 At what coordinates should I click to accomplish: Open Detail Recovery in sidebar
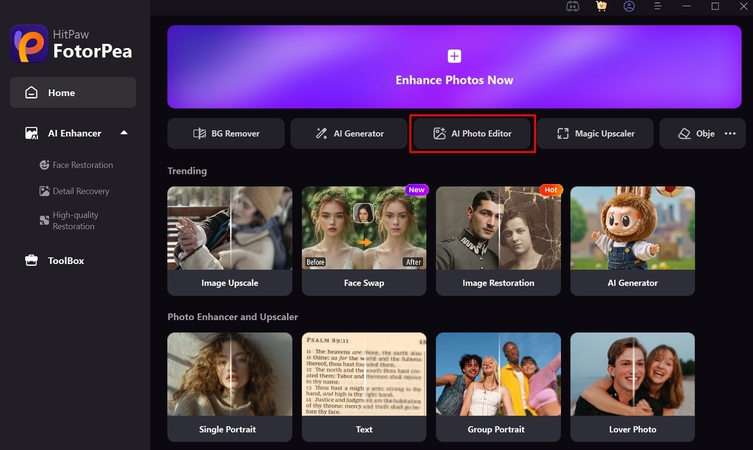[74, 191]
